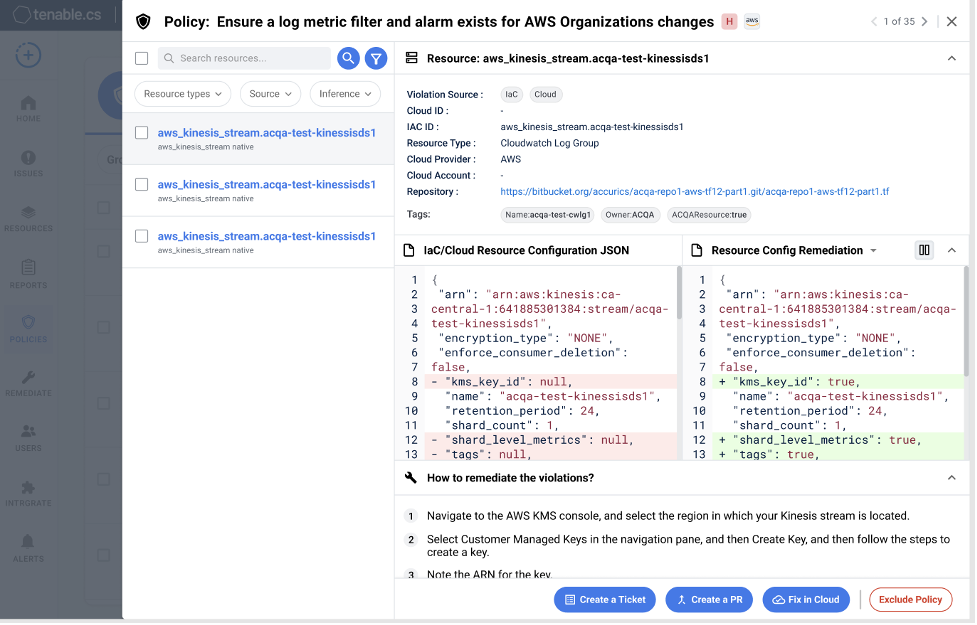Open Remediate in the sidebar
Screen dimensions: 977x625
(x=28, y=384)
